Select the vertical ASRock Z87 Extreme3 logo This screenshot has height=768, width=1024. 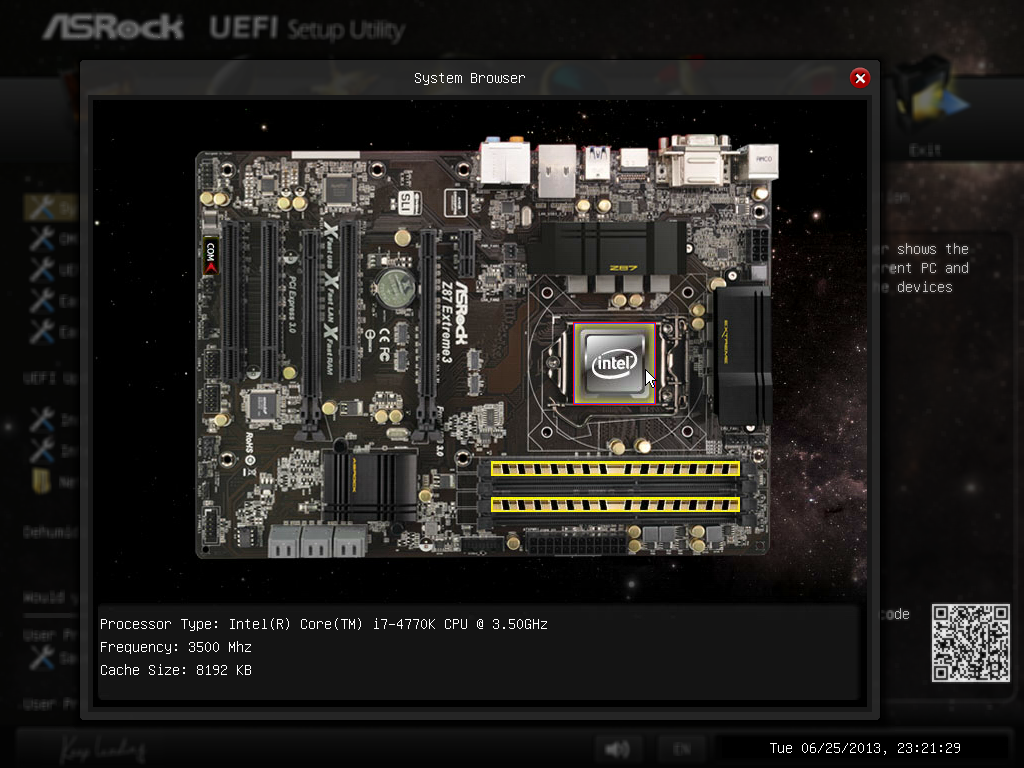453,321
